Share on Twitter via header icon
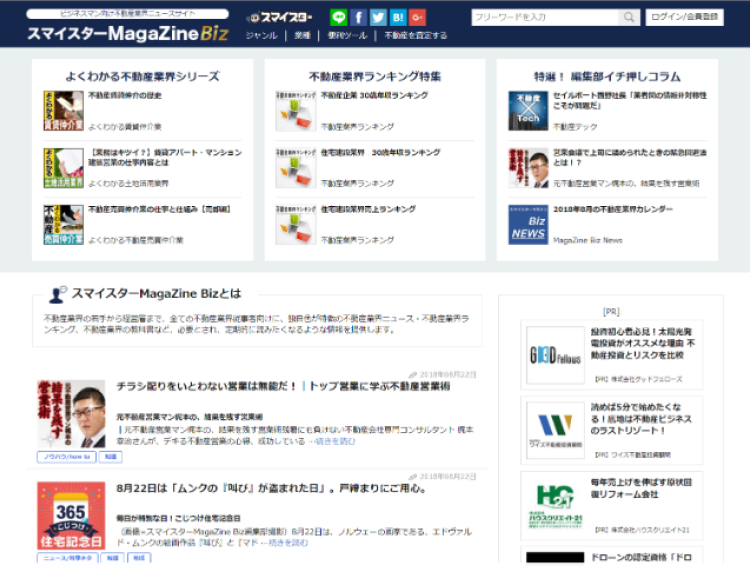Screen dimensions: 750x568 tap(378, 18)
